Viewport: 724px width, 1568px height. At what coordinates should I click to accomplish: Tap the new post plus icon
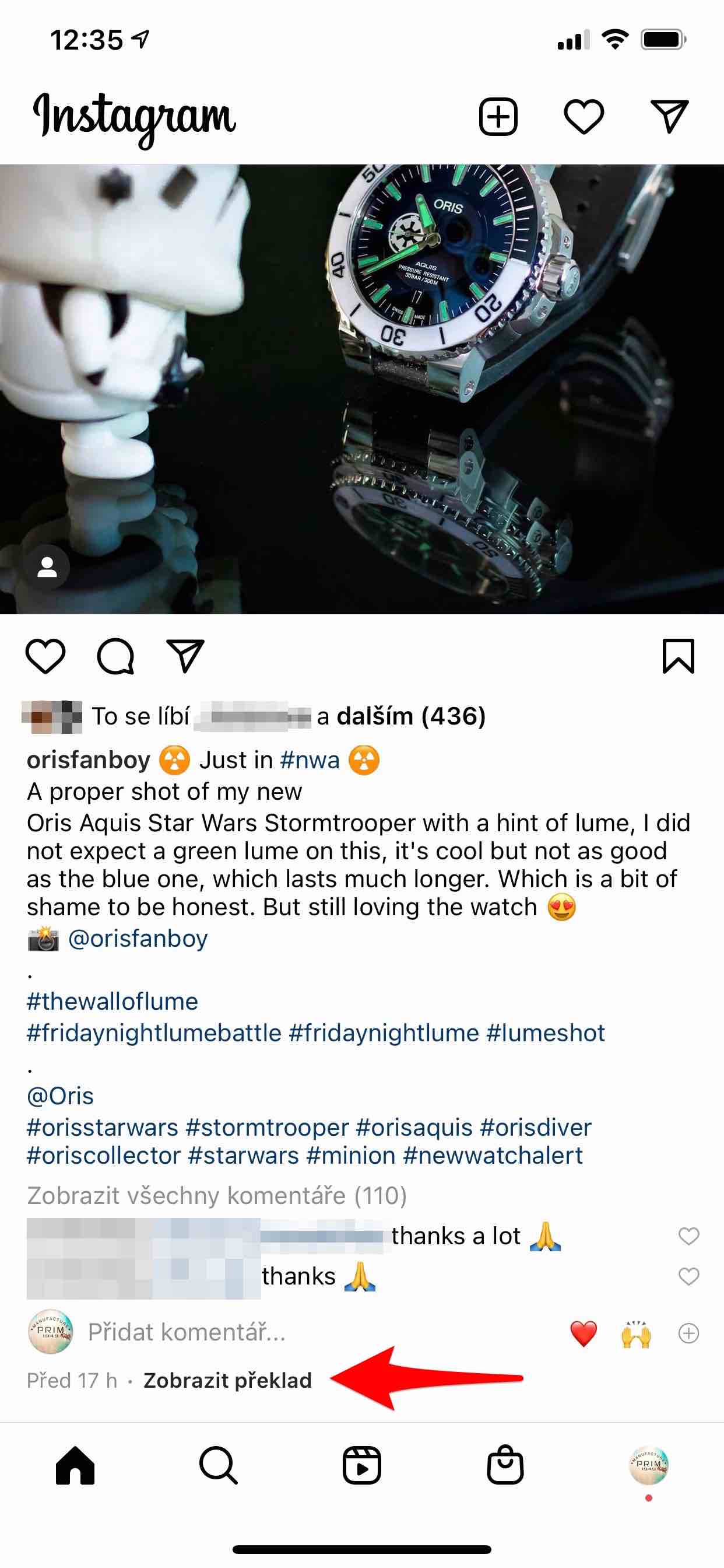click(x=498, y=116)
